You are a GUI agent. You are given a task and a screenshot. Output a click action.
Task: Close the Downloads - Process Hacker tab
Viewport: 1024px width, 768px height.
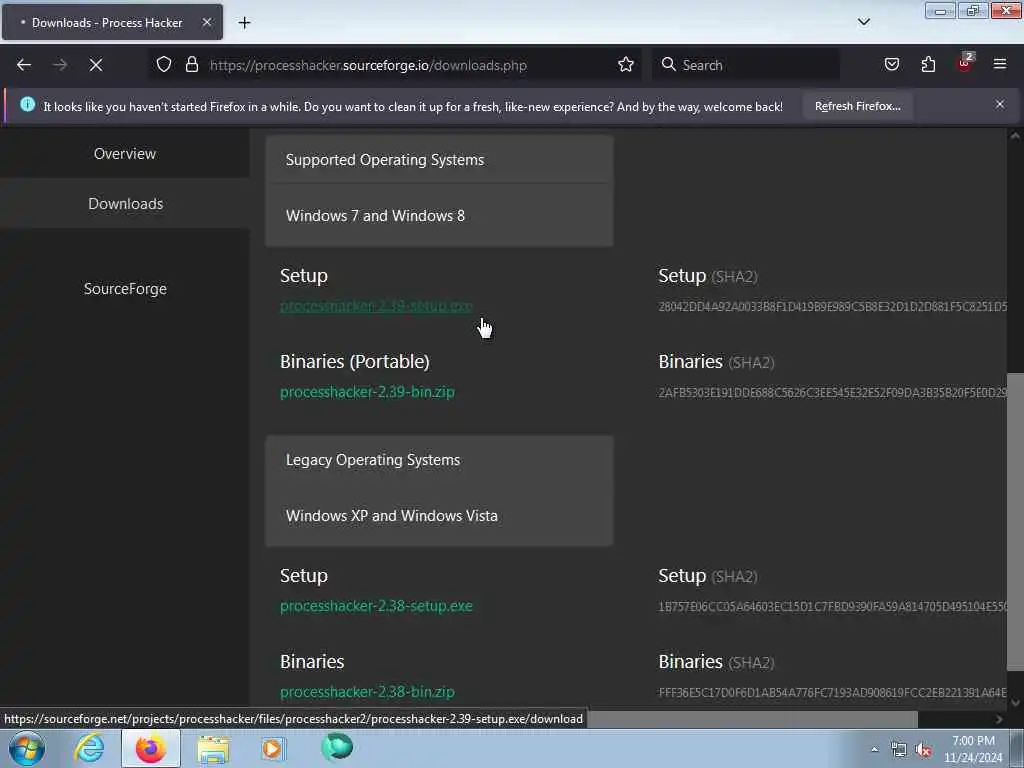pos(206,22)
